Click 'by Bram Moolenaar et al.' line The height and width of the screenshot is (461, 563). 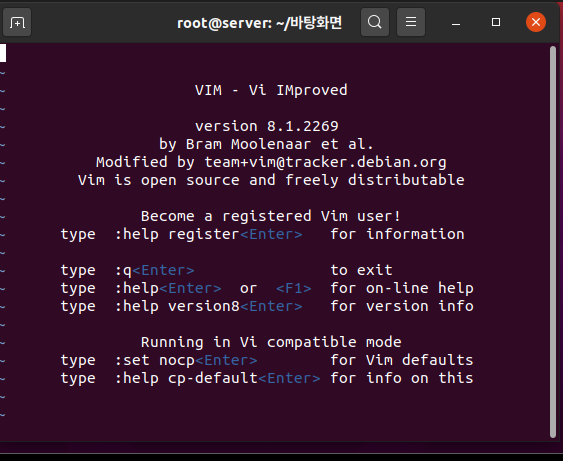pyautogui.click(x=266, y=144)
